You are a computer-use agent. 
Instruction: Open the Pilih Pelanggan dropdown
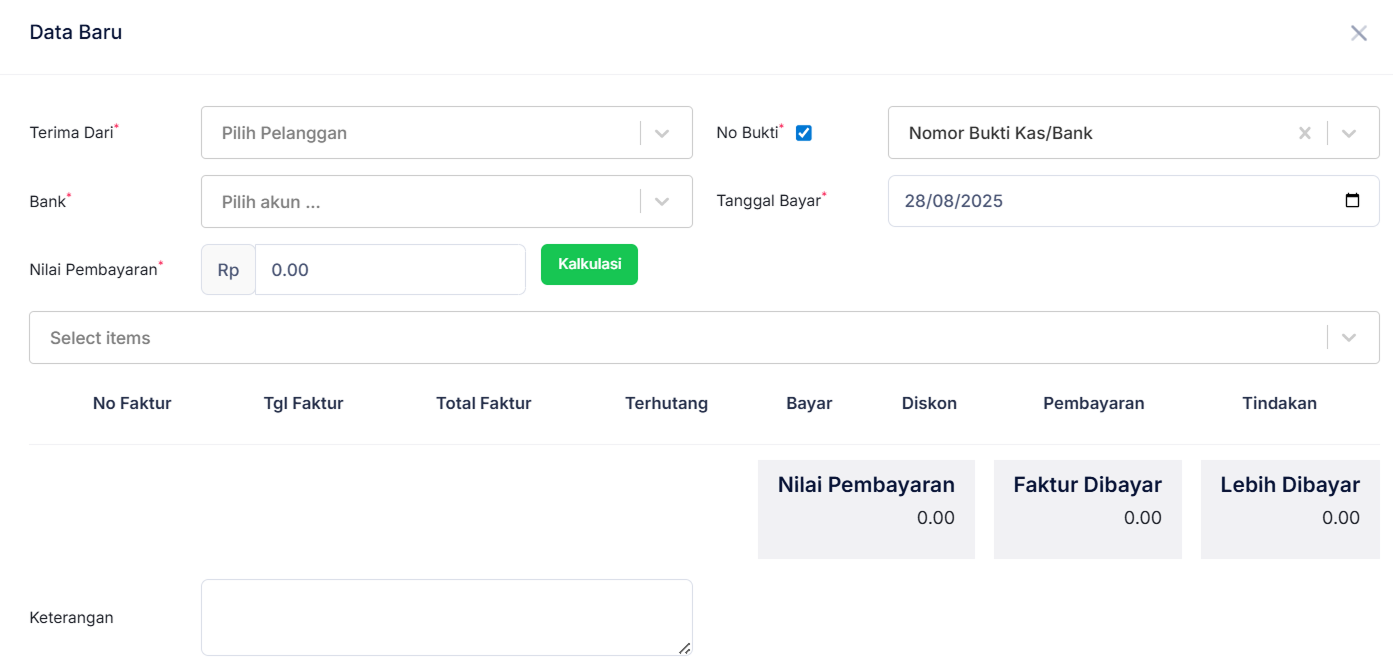click(446, 132)
